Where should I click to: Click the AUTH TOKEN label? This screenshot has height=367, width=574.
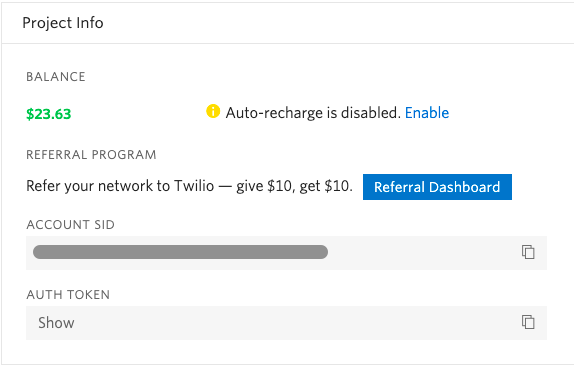68,295
